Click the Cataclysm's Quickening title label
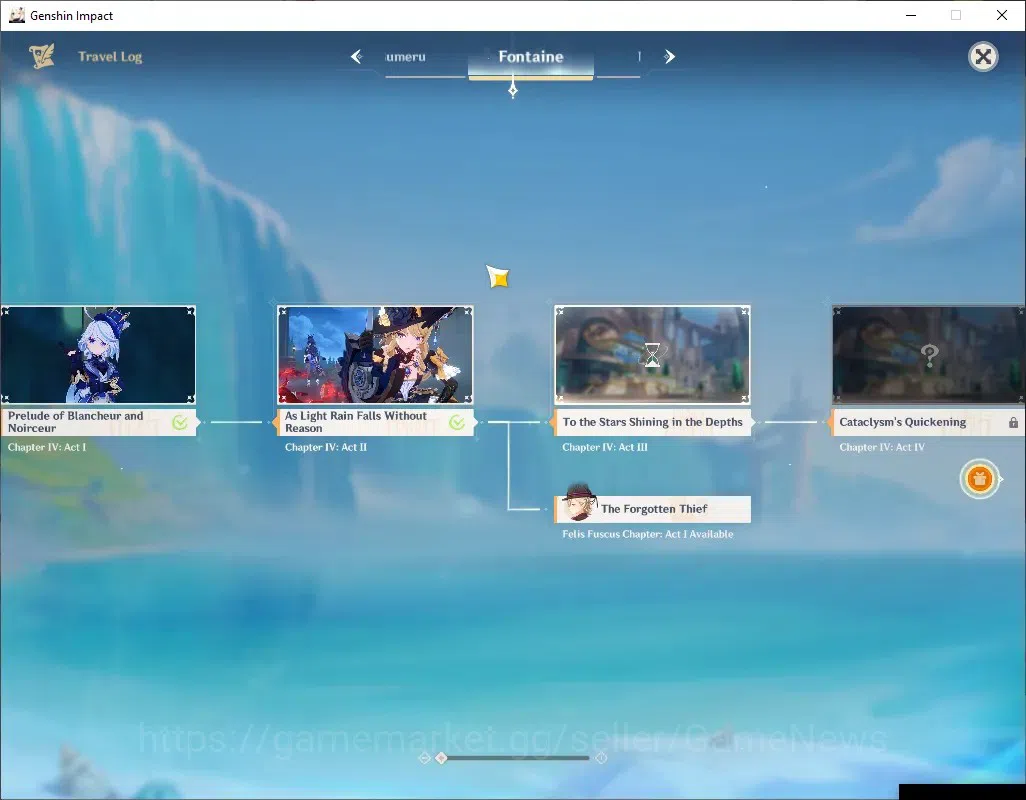1026x800 pixels. click(x=902, y=422)
